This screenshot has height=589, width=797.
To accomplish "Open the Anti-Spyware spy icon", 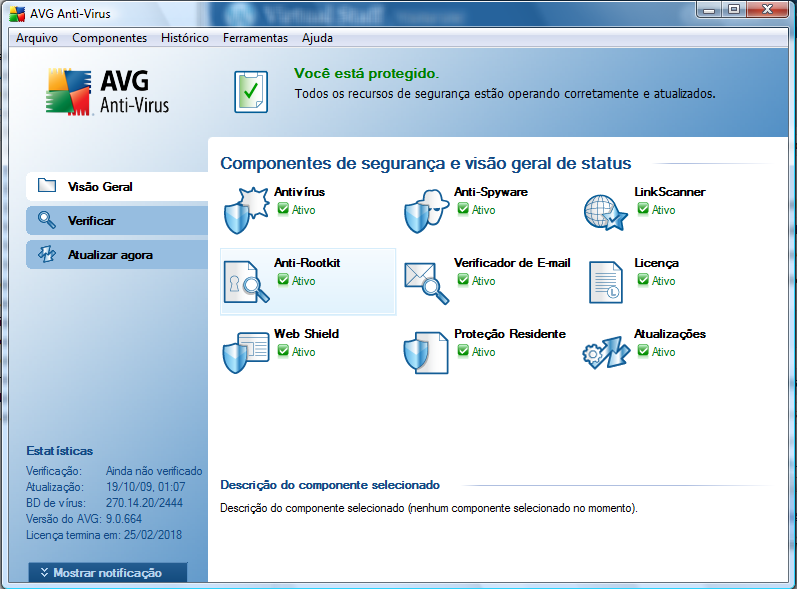I will pos(426,211).
